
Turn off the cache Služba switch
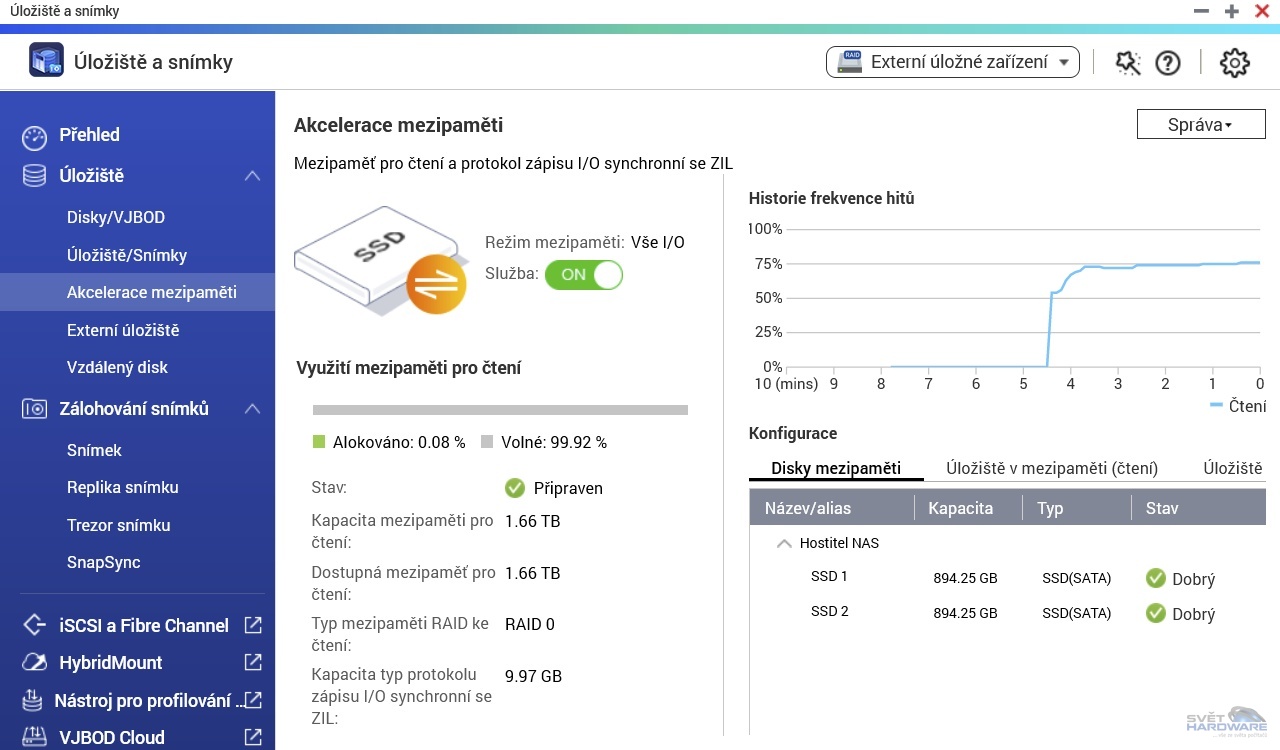[x=583, y=275]
